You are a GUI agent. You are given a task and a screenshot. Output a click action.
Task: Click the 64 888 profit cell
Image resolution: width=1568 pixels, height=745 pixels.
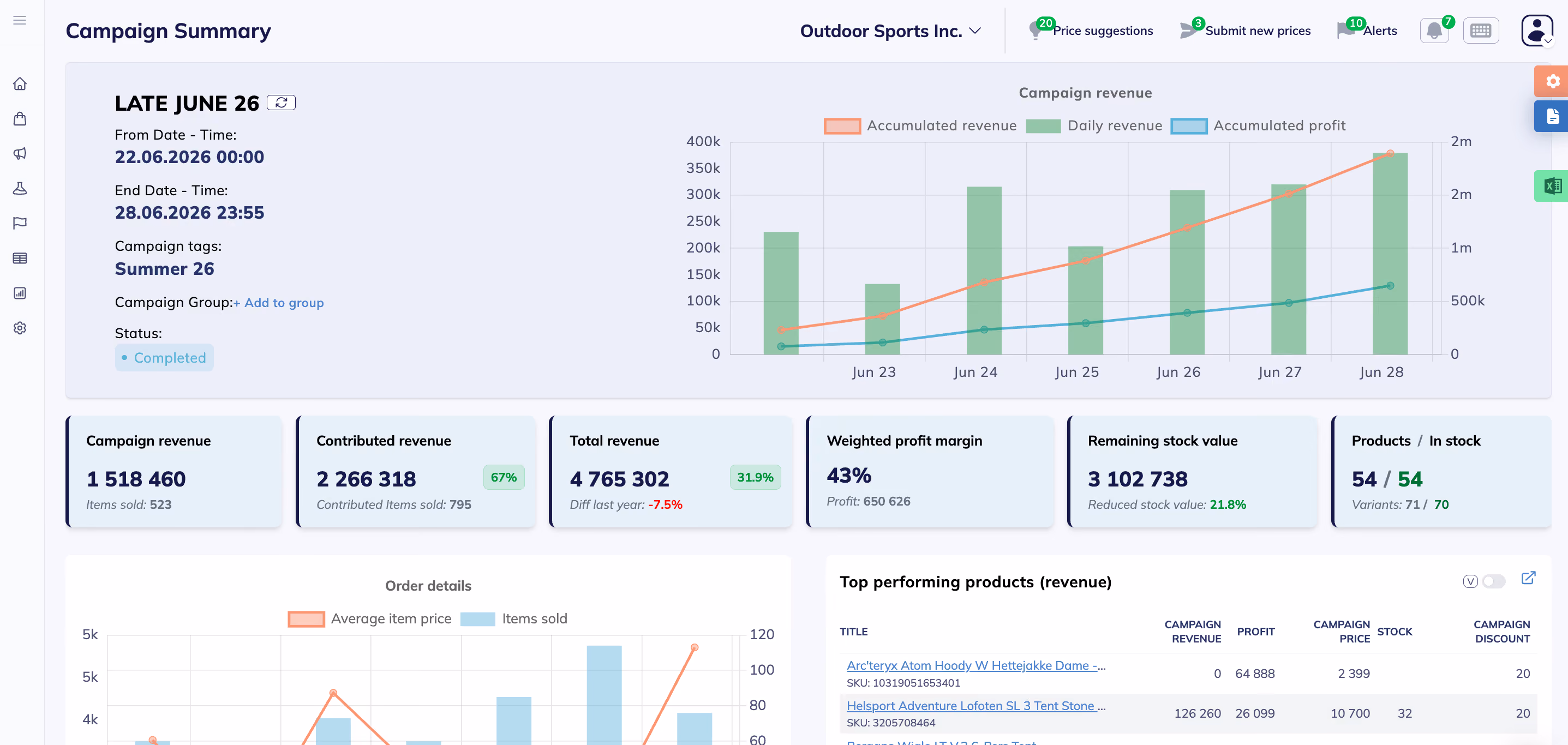pos(1254,673)
